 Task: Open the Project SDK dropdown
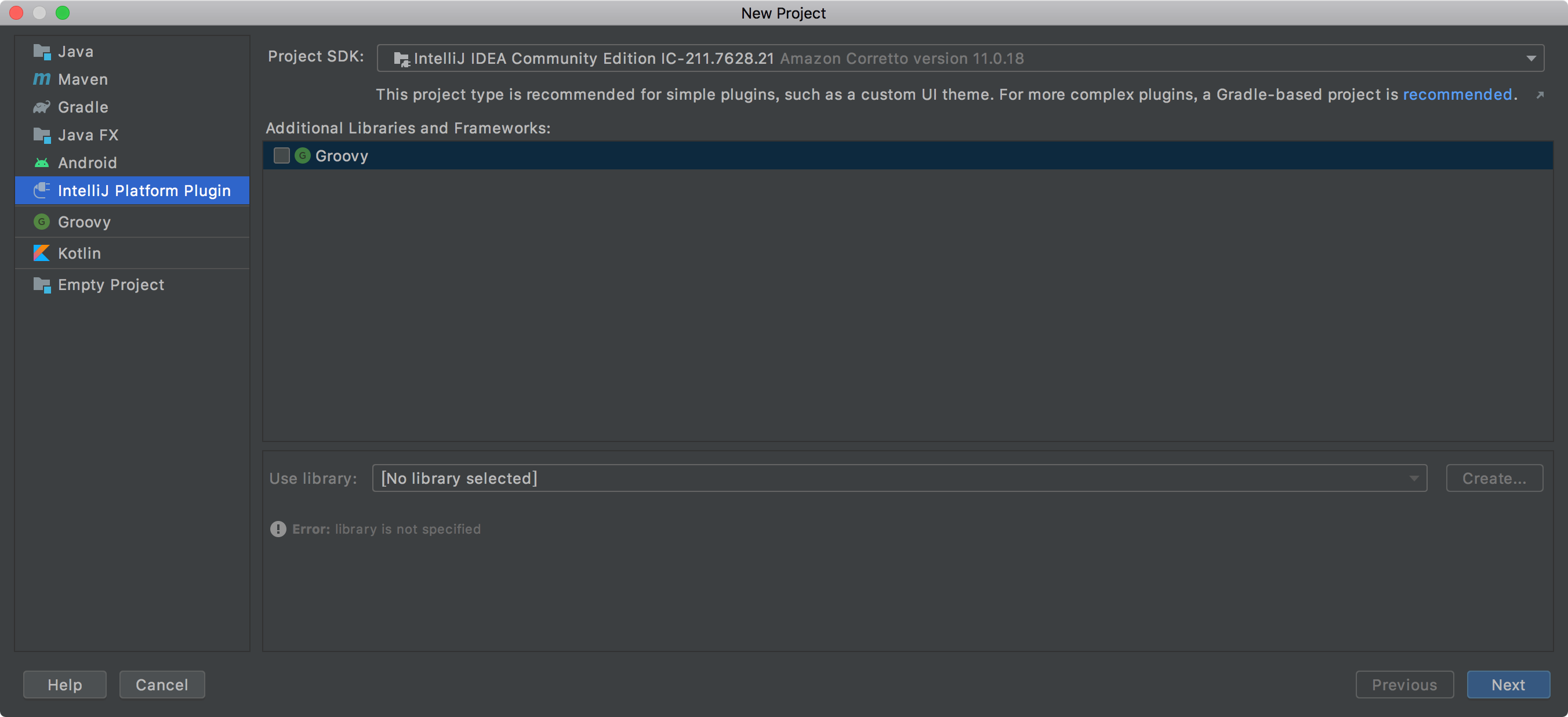1531,59
